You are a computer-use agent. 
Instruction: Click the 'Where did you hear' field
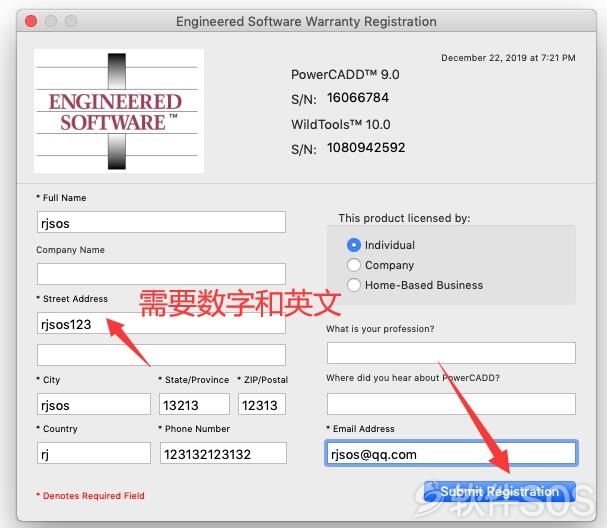(451, 404)
